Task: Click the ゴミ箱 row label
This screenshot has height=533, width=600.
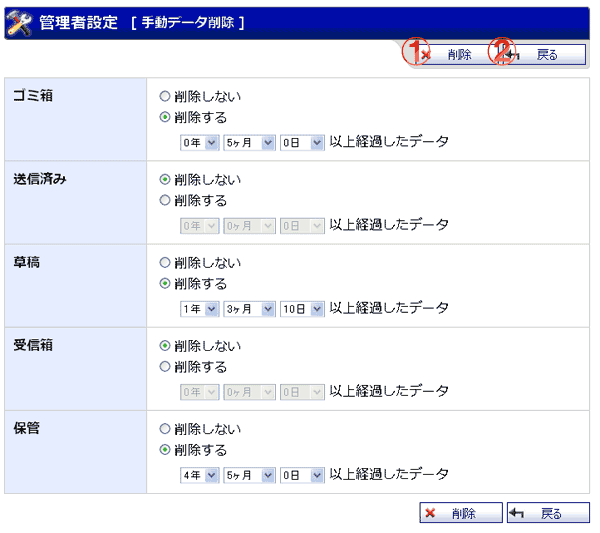Action: pos(33,95)
